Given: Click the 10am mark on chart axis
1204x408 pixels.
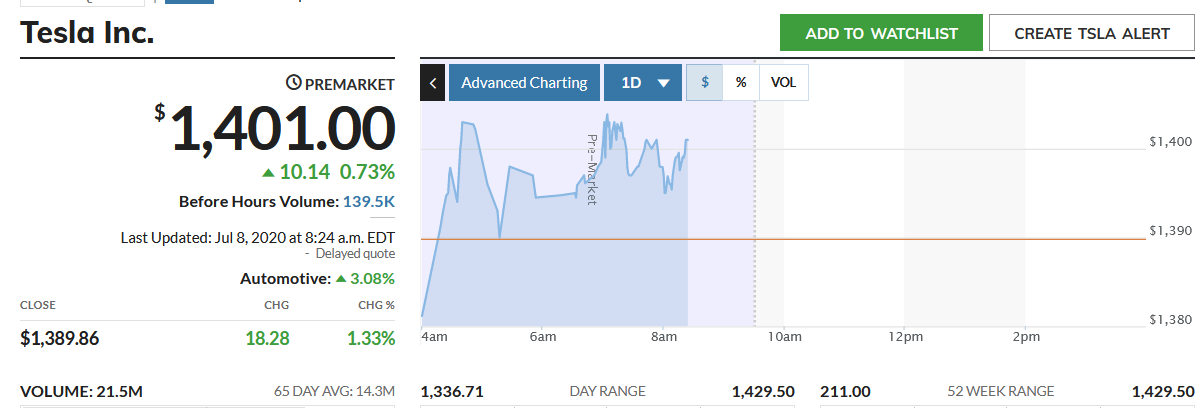Looking at the screenshot, I should pyautogui.click(x=784, y=337).
